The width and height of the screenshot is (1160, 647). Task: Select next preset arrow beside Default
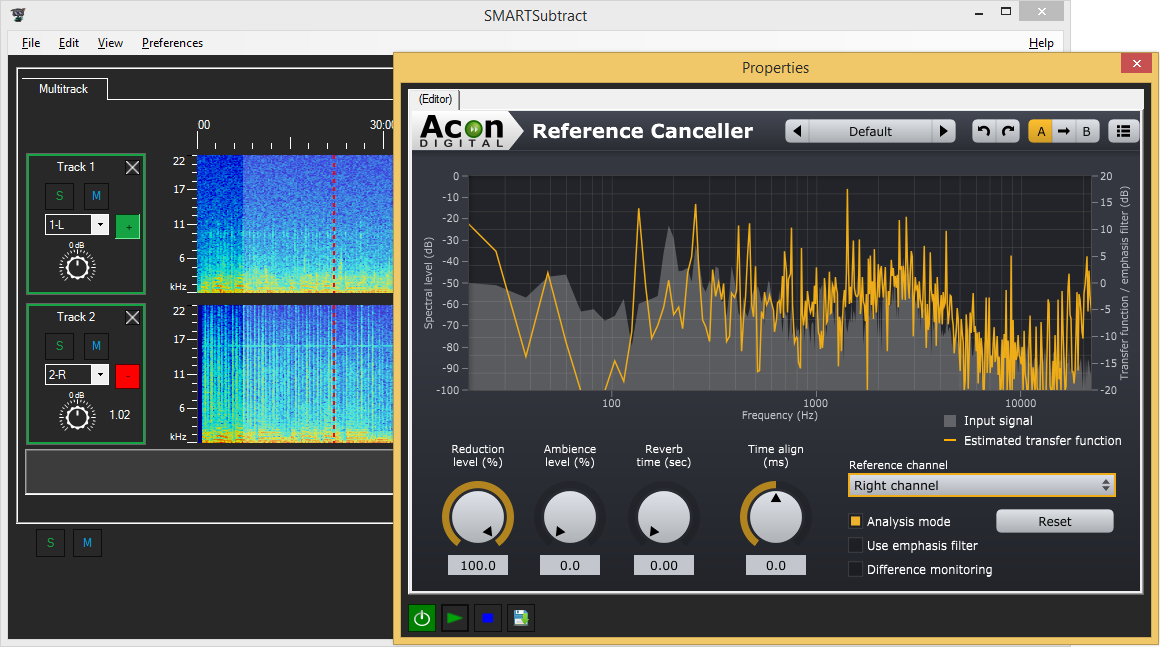(x=943, y=132)
